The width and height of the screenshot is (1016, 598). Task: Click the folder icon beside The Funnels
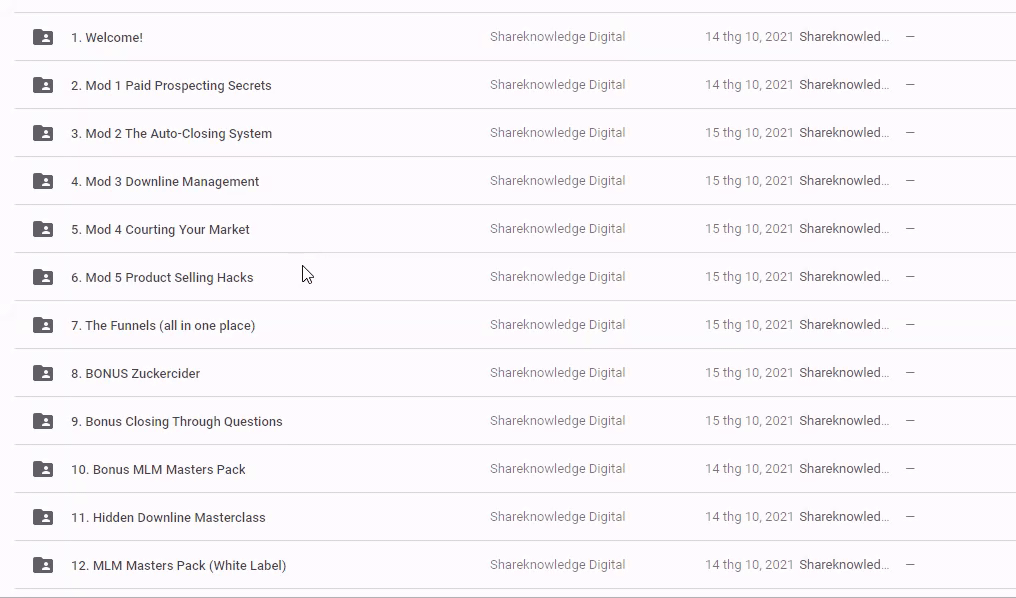coord(43,325)
